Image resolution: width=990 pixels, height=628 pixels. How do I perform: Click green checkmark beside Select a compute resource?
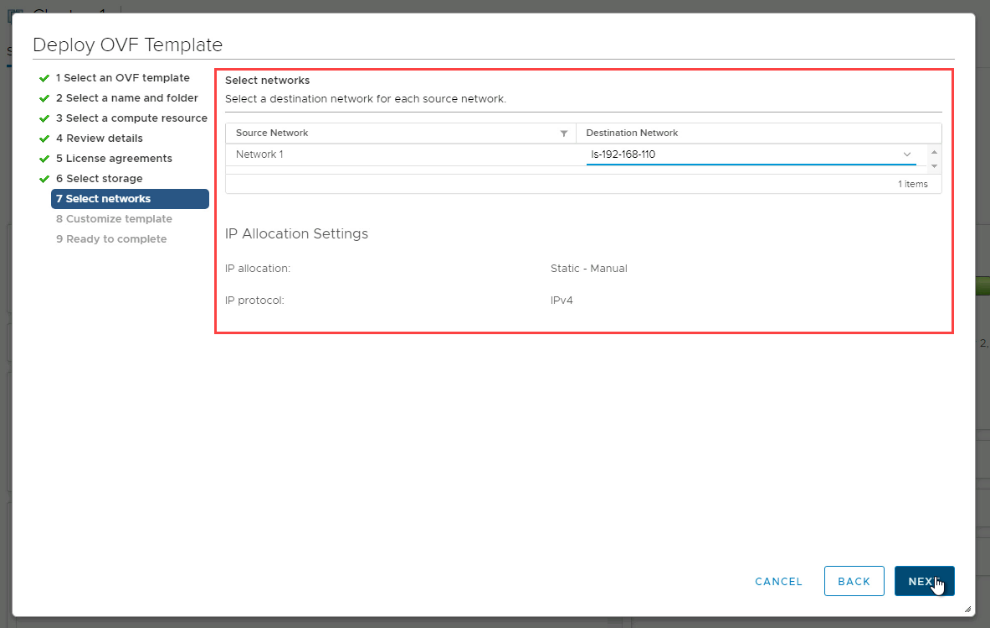pyautogui.click(x=43, y=118)
